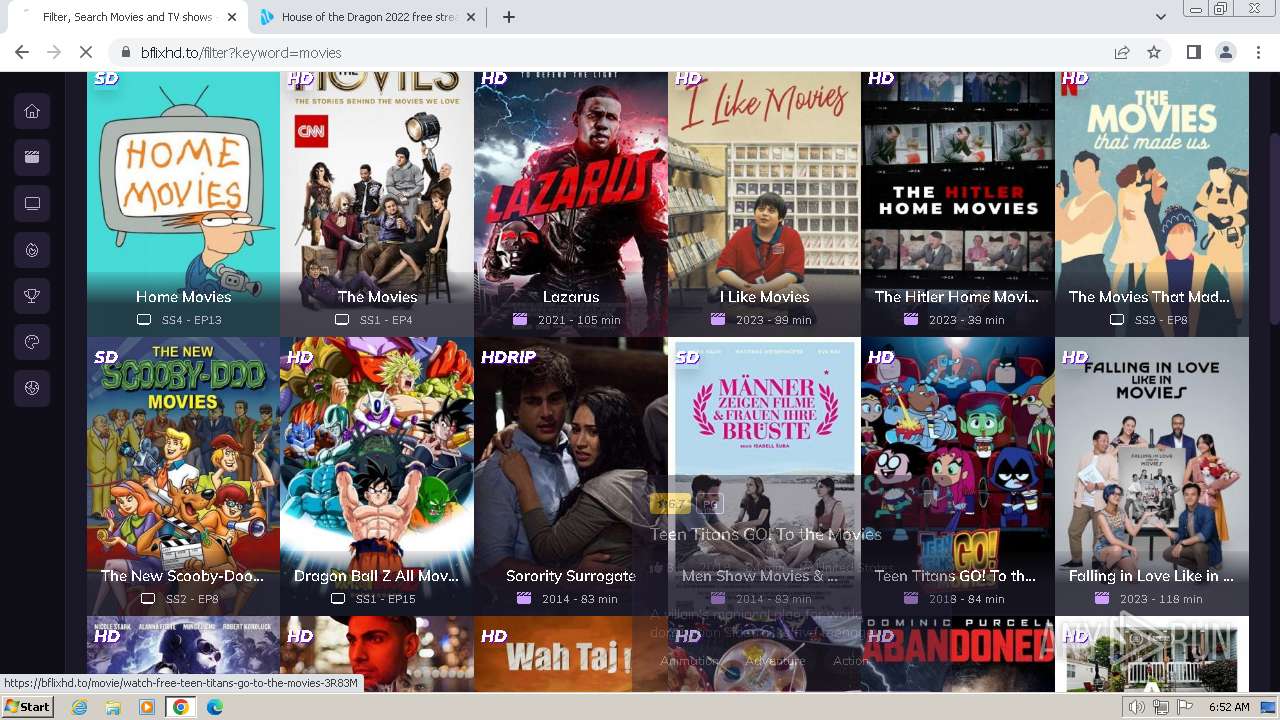Open File Explorer from the taskbar
Viewport: 1280px width, 720px height.
(x=113, y=707)
